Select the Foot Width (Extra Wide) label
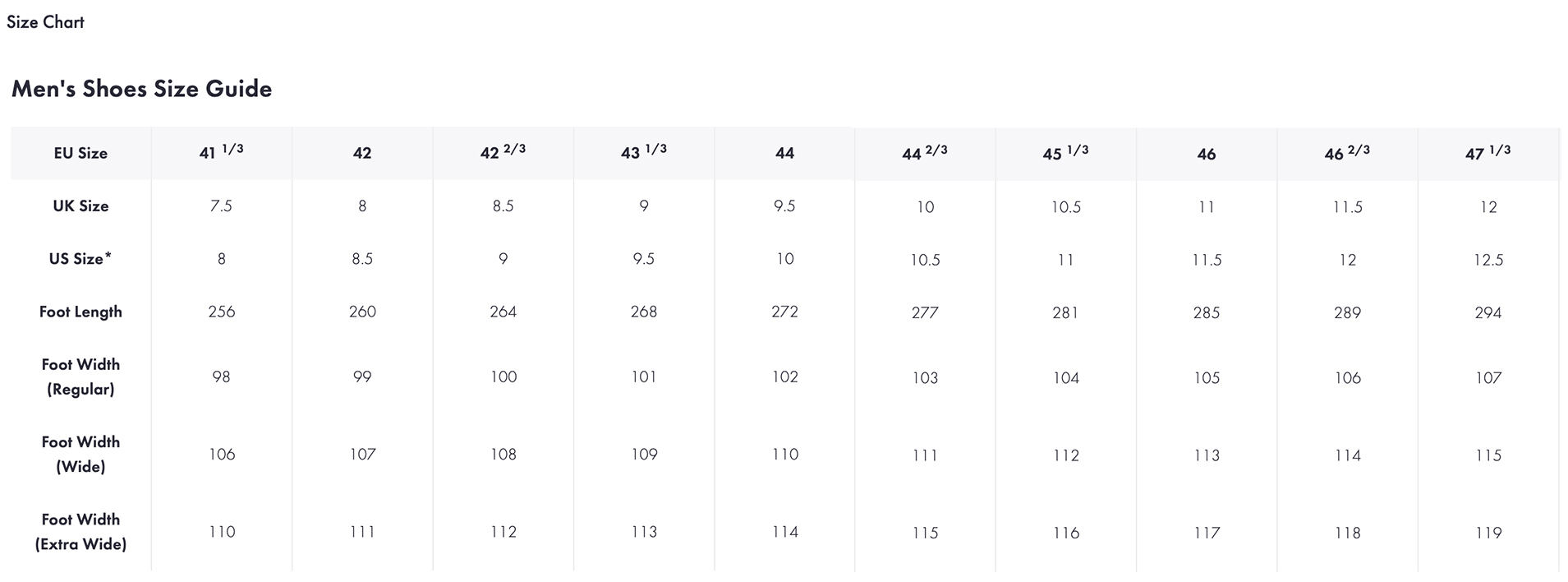The height and width of the screenshot is (582, 1568). [x=80, y=532]
